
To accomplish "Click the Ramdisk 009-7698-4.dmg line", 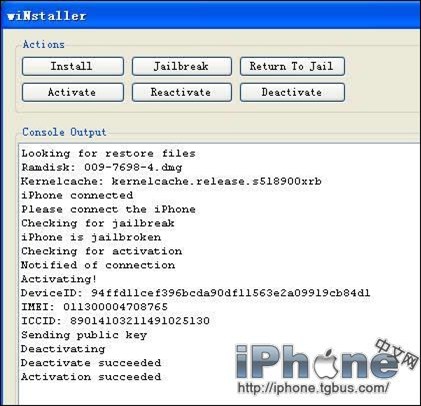I will pos(102,167).
